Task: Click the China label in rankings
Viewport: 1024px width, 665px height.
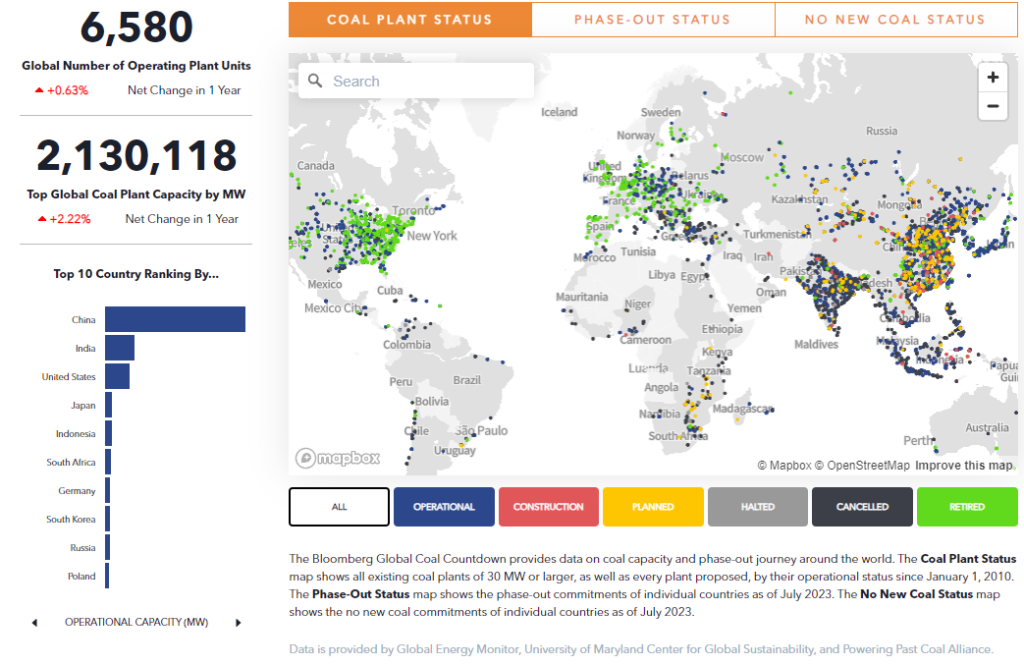Action: pos(84,319)
